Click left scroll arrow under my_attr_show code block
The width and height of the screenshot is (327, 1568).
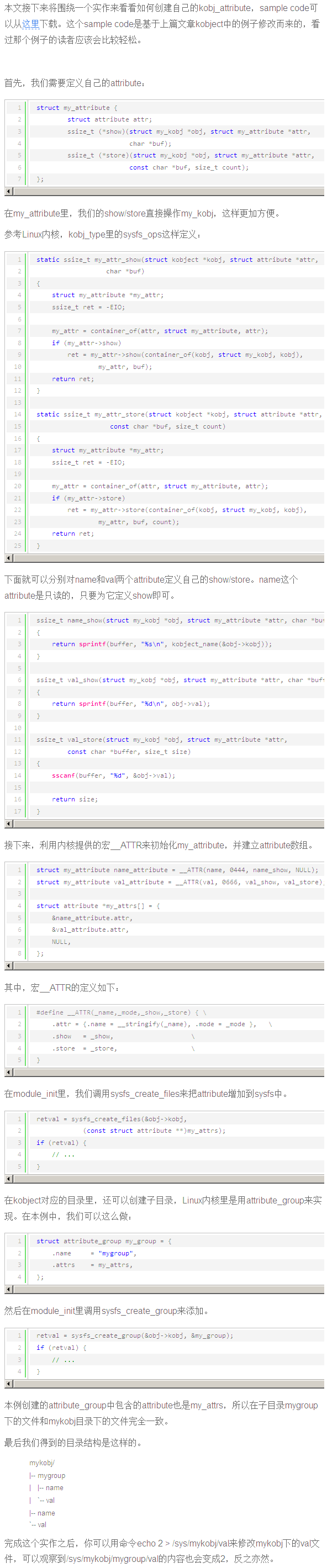(8, 558)
